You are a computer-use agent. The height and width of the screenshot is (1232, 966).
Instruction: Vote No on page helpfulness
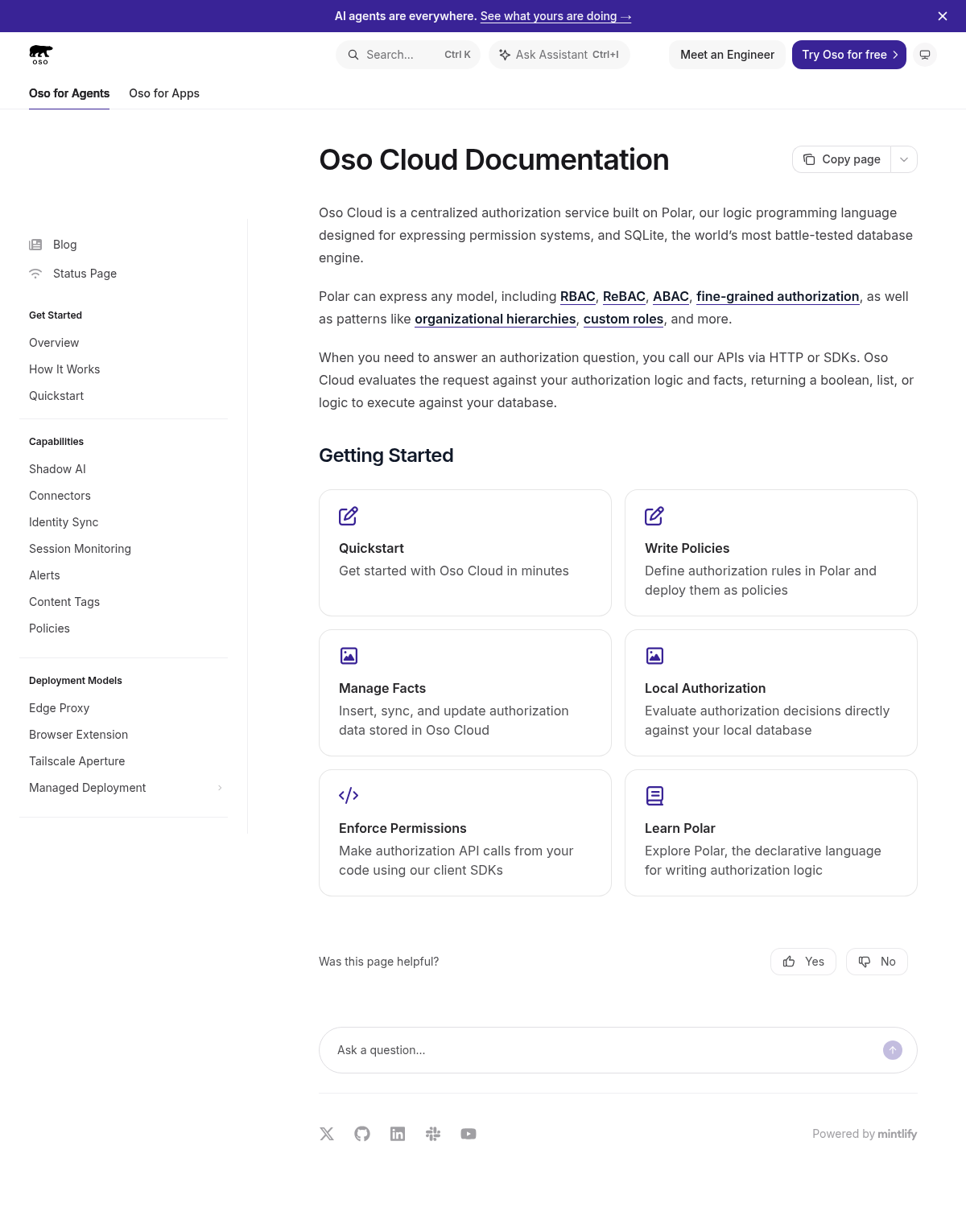pos(877,962)
